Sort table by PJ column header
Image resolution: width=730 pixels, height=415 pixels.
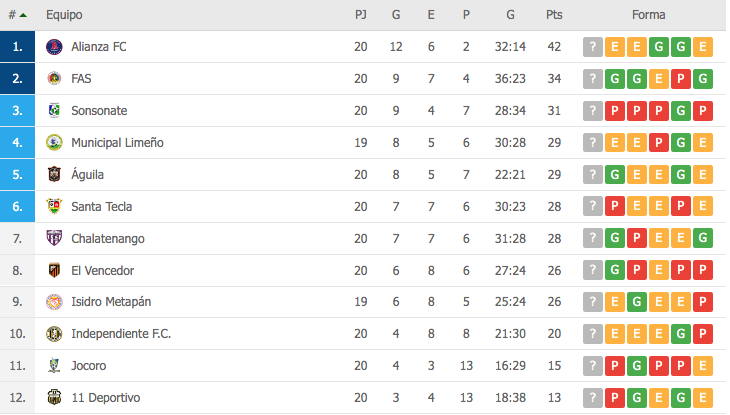[360, 15]
